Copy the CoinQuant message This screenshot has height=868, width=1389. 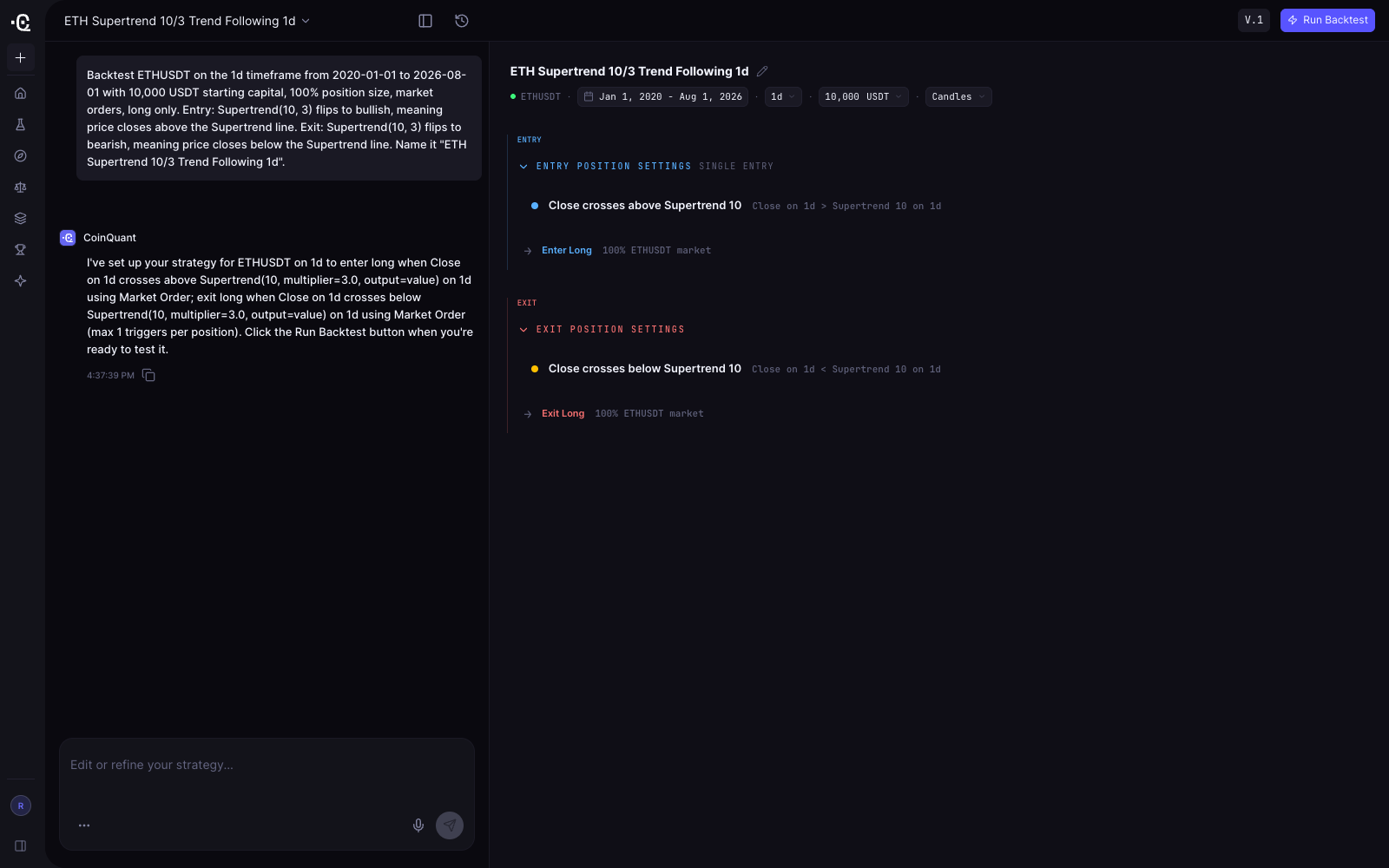[x=148, y=375]
